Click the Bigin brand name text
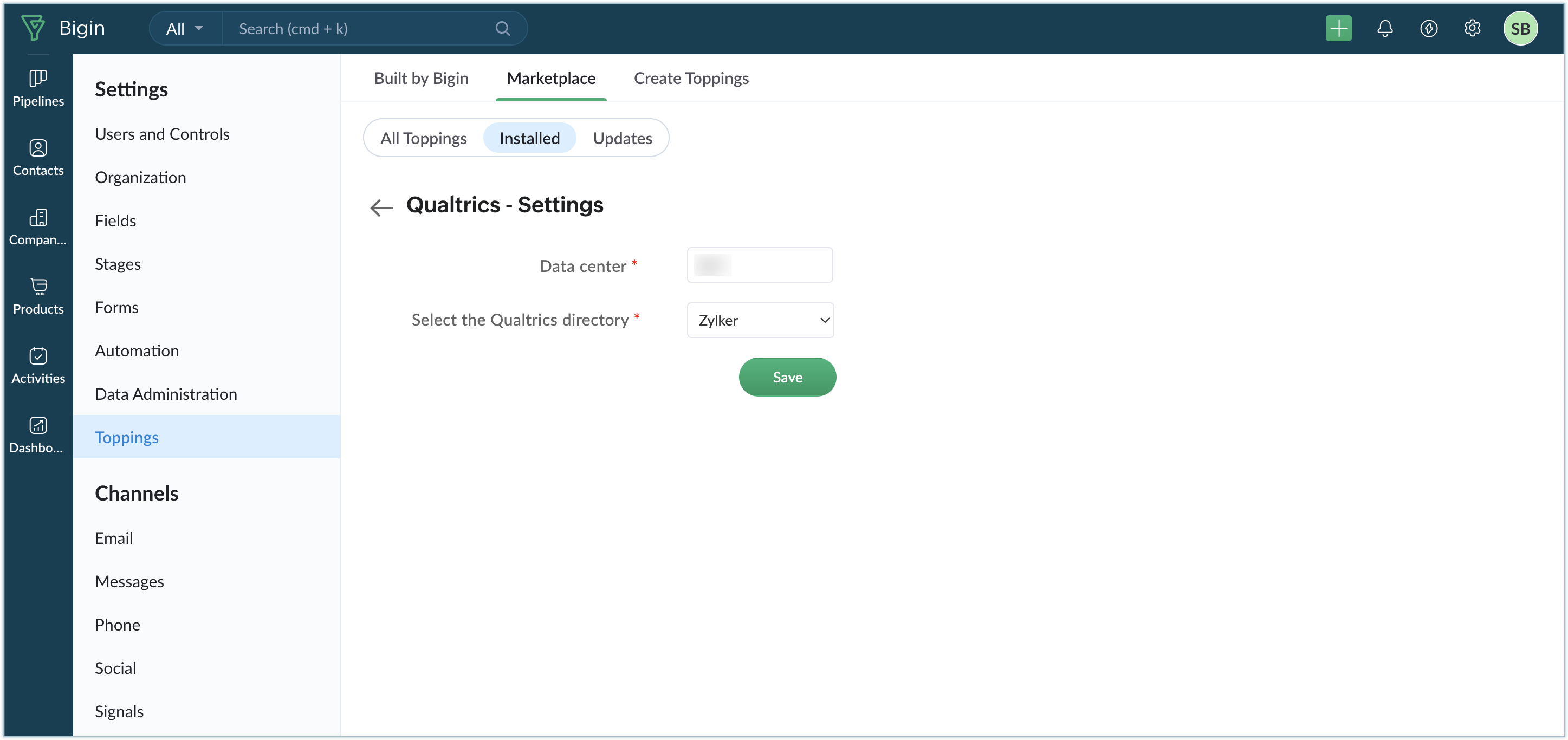The width and height of the screenshot is (1568, 740). pos(82,28)
